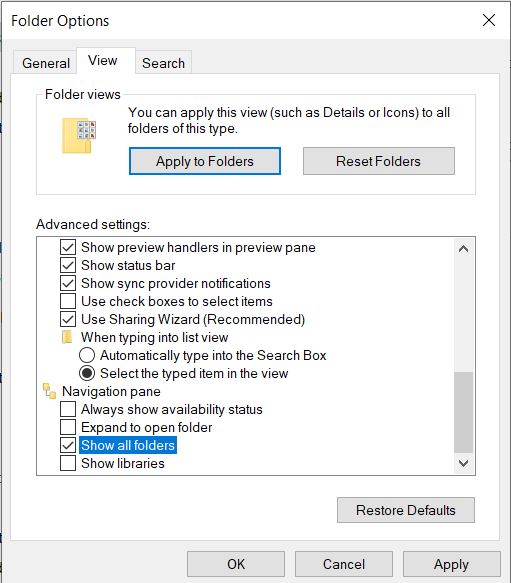511x583 pixels.
Task: Check Use check boxes to select items
Action: click(x=68, y=301)
